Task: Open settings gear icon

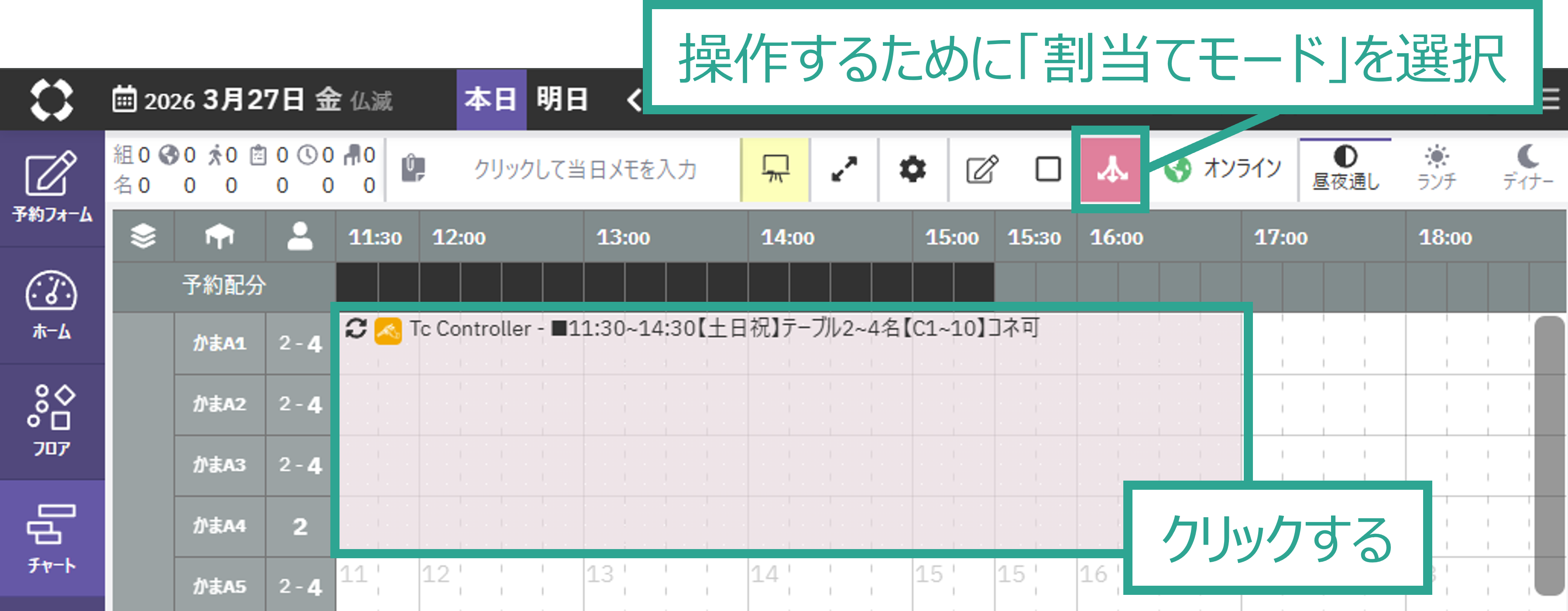Action: [913, 169]
